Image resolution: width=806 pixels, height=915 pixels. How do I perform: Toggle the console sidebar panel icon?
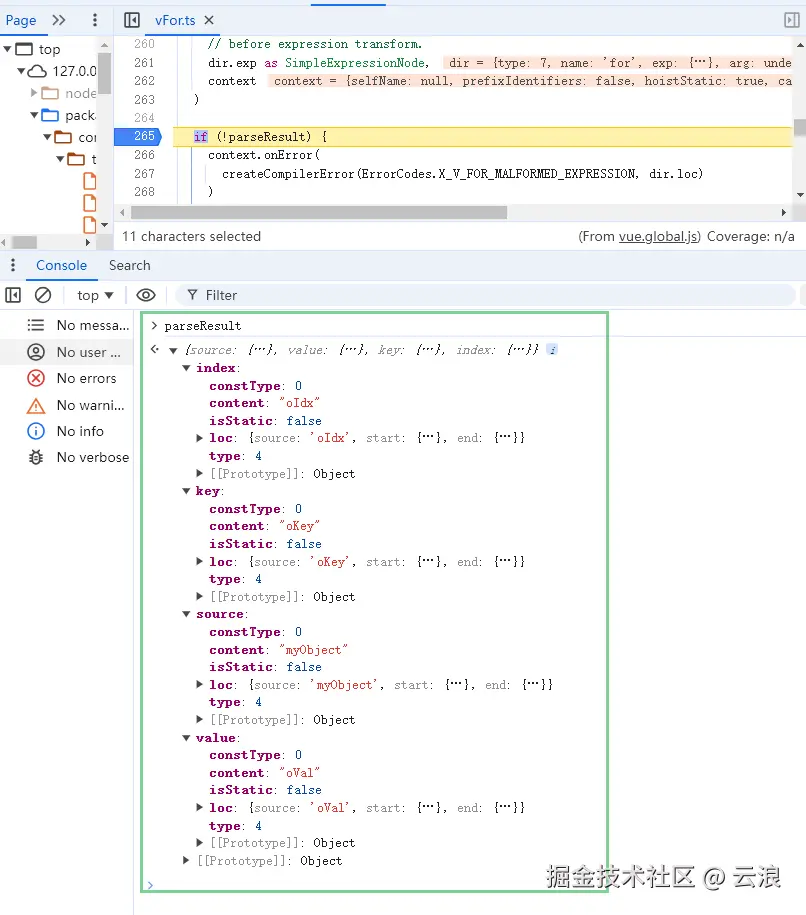pyautogui.click(x=13, y=295)
